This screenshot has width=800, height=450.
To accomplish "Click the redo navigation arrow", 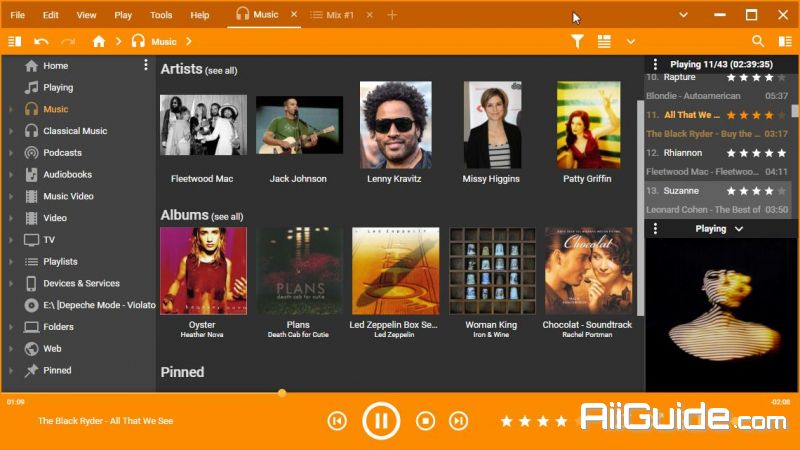I will point(68,41).
